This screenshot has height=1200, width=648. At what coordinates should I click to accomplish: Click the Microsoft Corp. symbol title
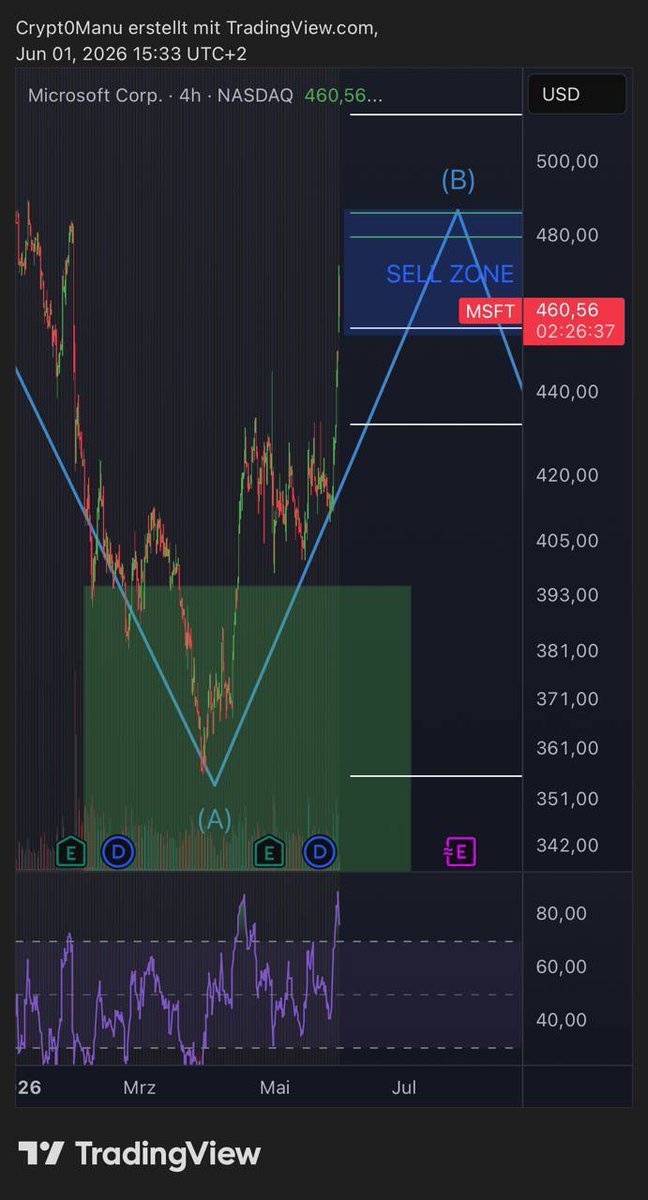[x=95, y=96]
